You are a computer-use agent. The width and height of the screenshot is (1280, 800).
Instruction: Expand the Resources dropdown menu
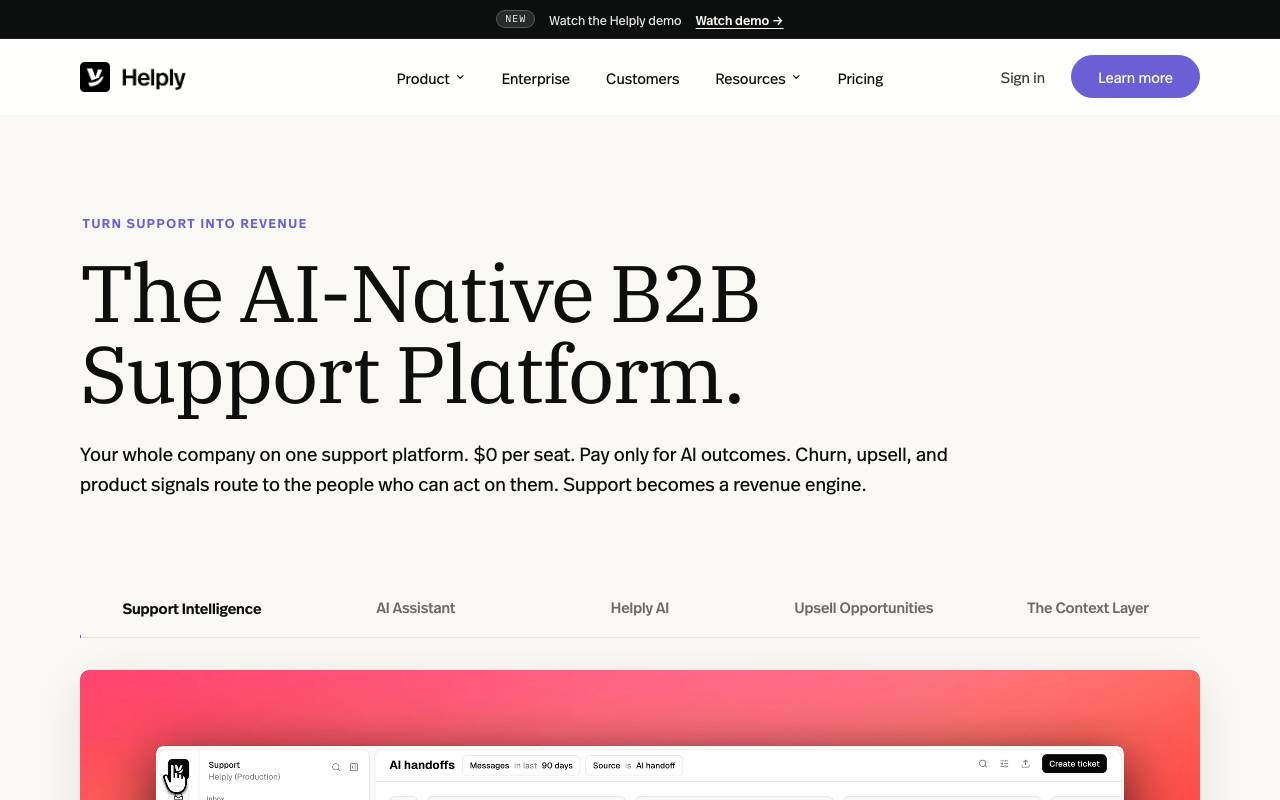[x=758, y=78]
